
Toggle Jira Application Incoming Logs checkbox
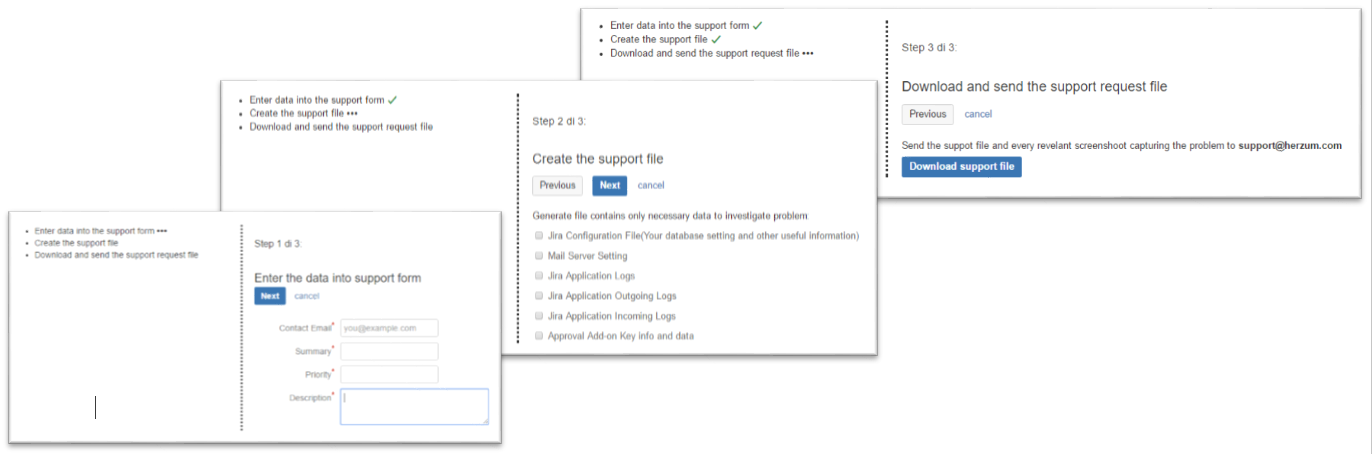tap(539, 316)
